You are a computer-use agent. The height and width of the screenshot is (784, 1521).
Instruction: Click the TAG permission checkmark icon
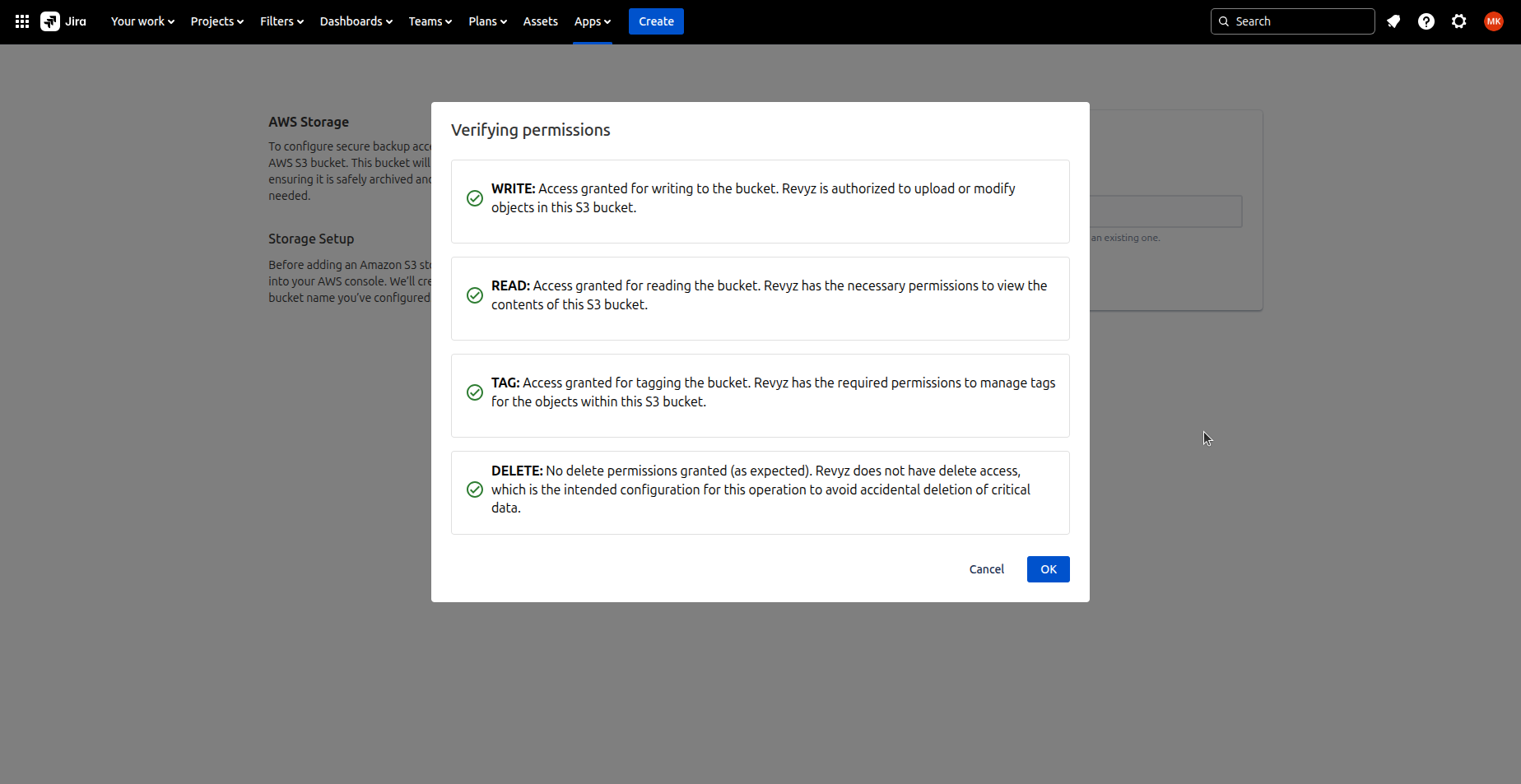[x=475, y=392]
